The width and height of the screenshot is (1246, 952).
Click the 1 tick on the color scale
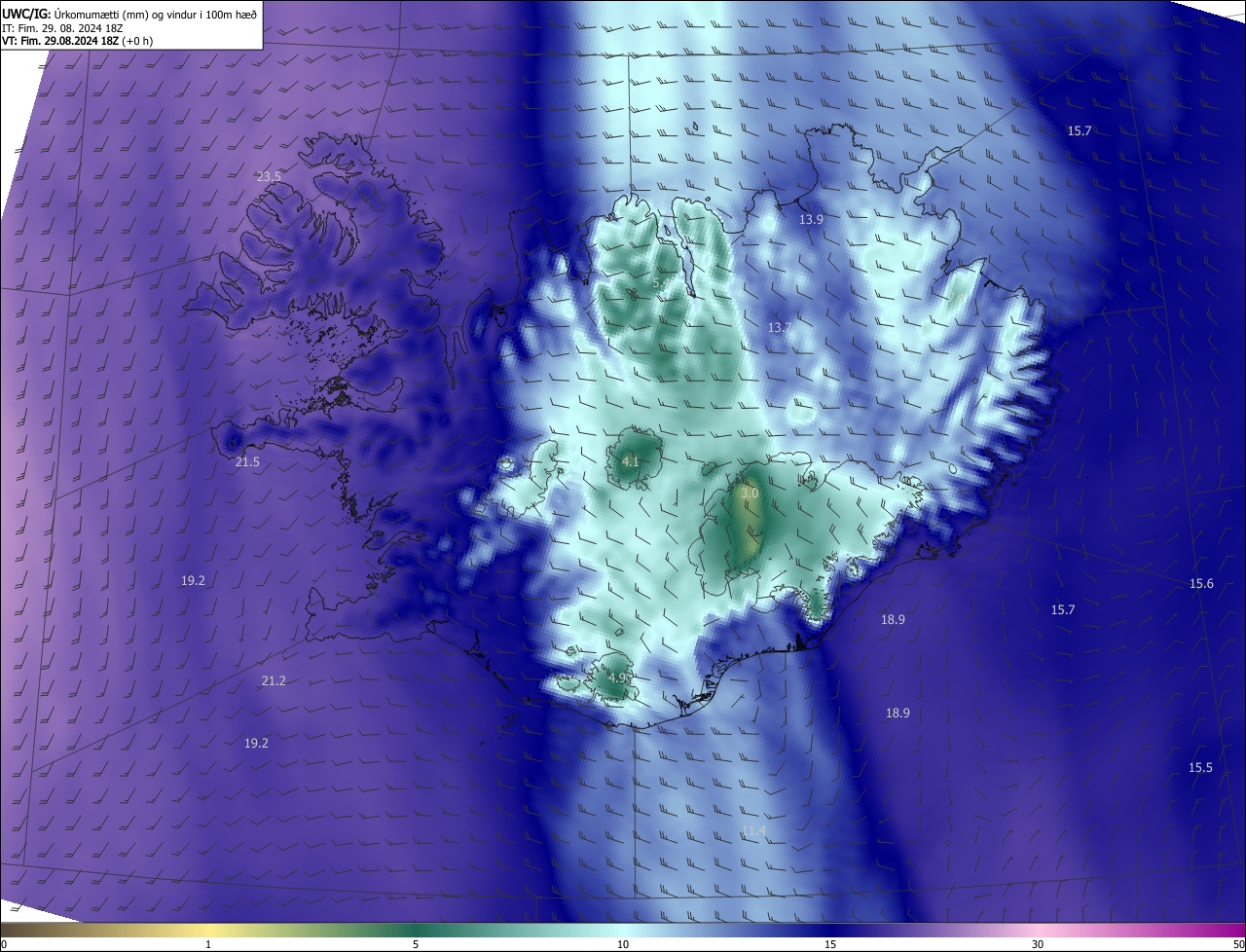pos(208,944)
